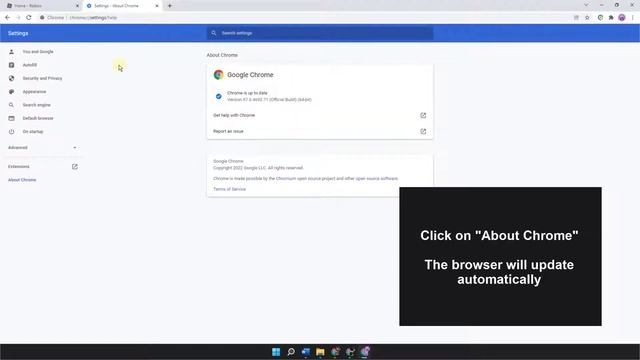Screen dimensions: 640x360
Task: Click the green extension icon in the toolbar
Action: click(x=600, y=18)
